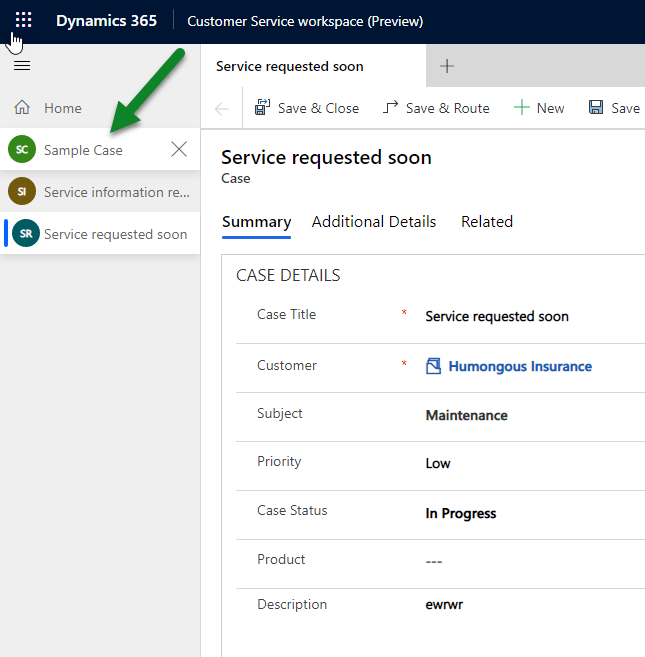Click the SC avatar for Sample Case

tap(22, 150)
